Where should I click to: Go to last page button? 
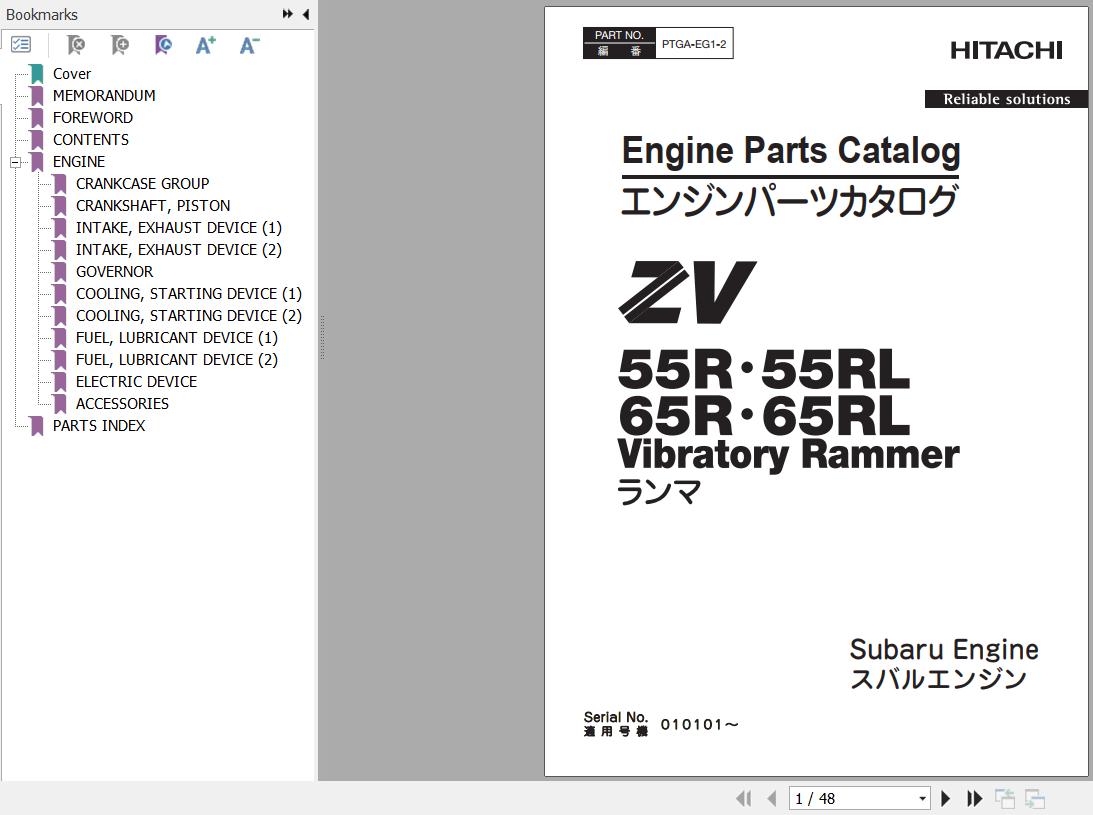click(x=974, y=798)
